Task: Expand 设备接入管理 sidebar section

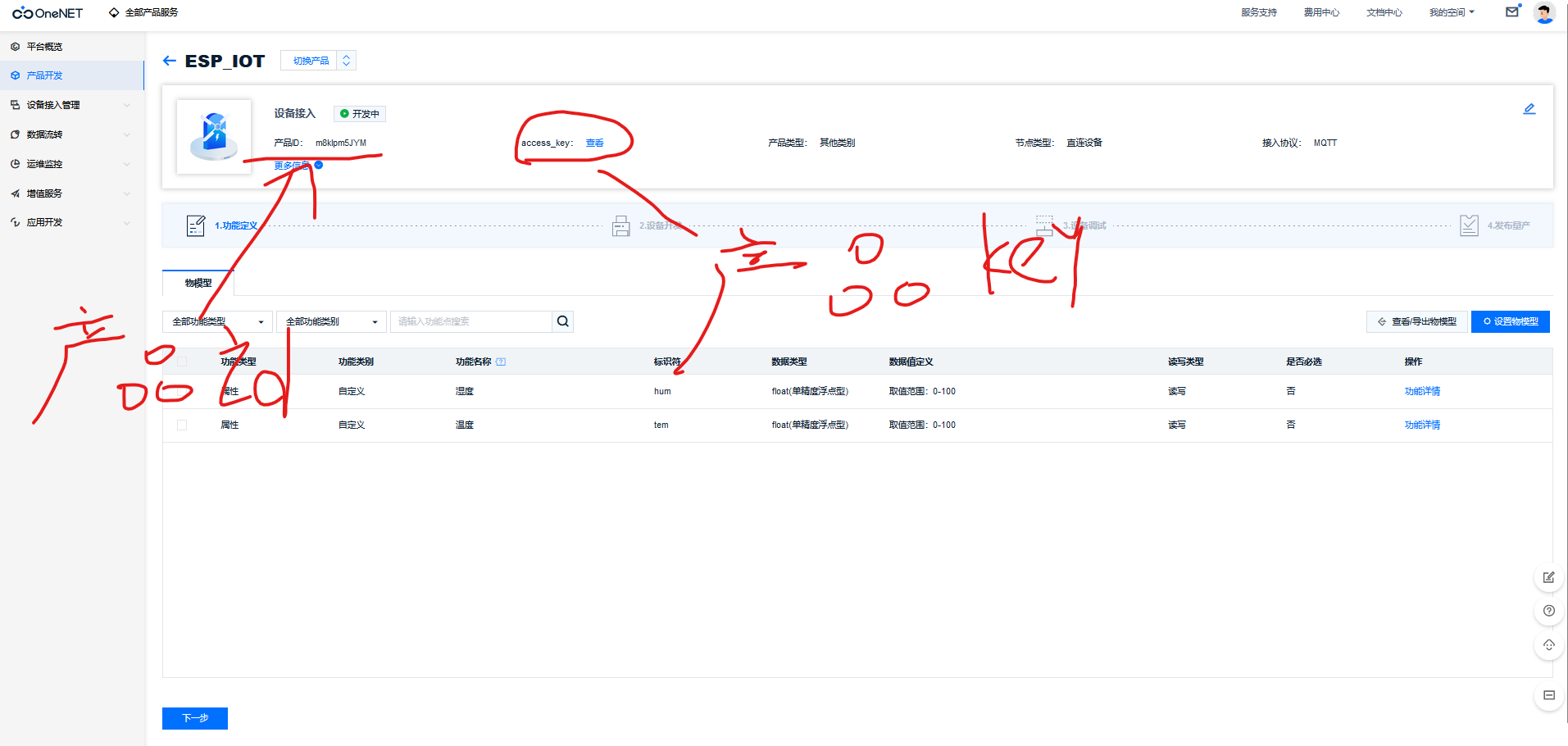Action: coord(72,105)
